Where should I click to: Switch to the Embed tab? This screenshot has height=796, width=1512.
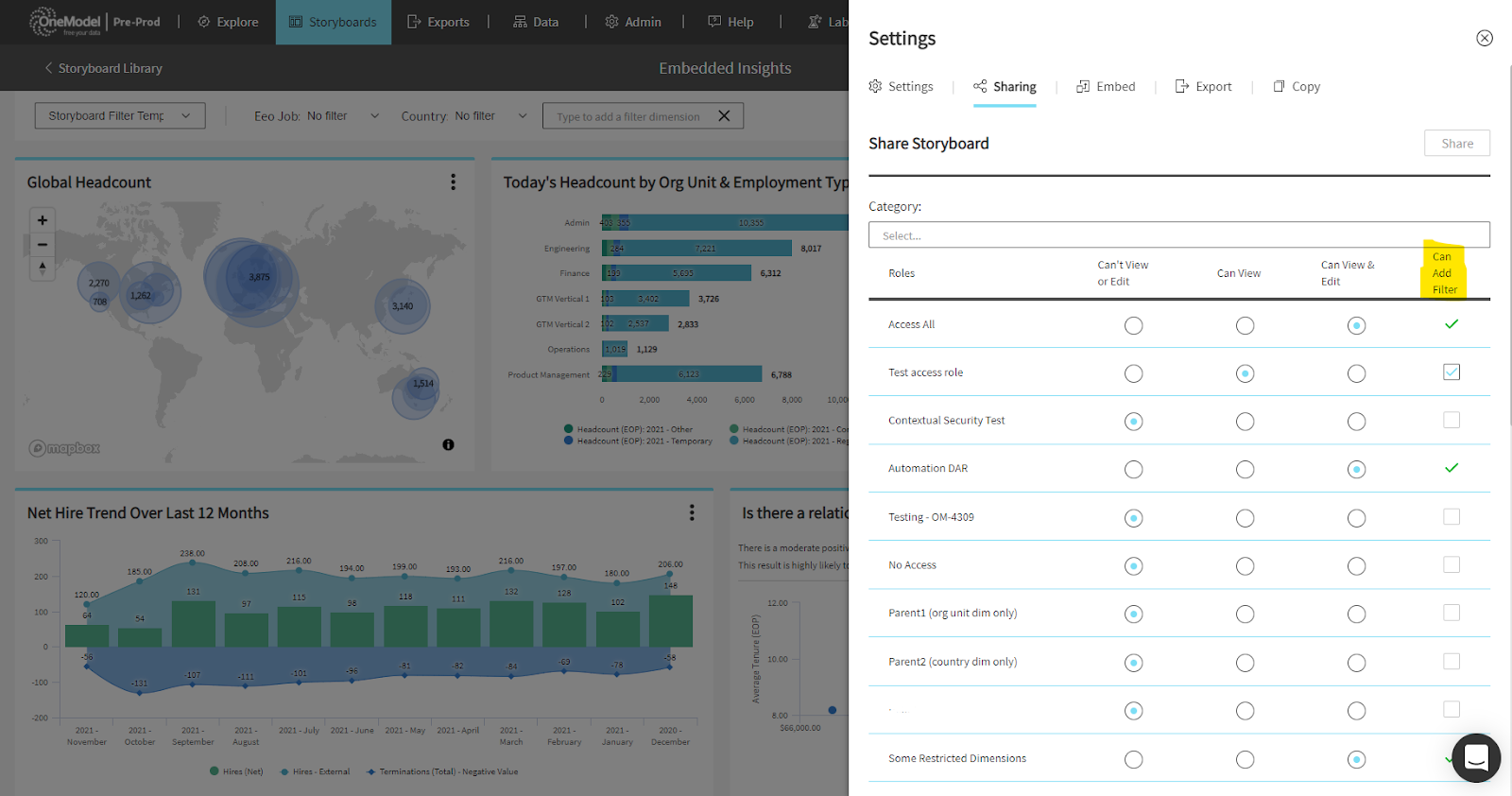(1106, 87)
